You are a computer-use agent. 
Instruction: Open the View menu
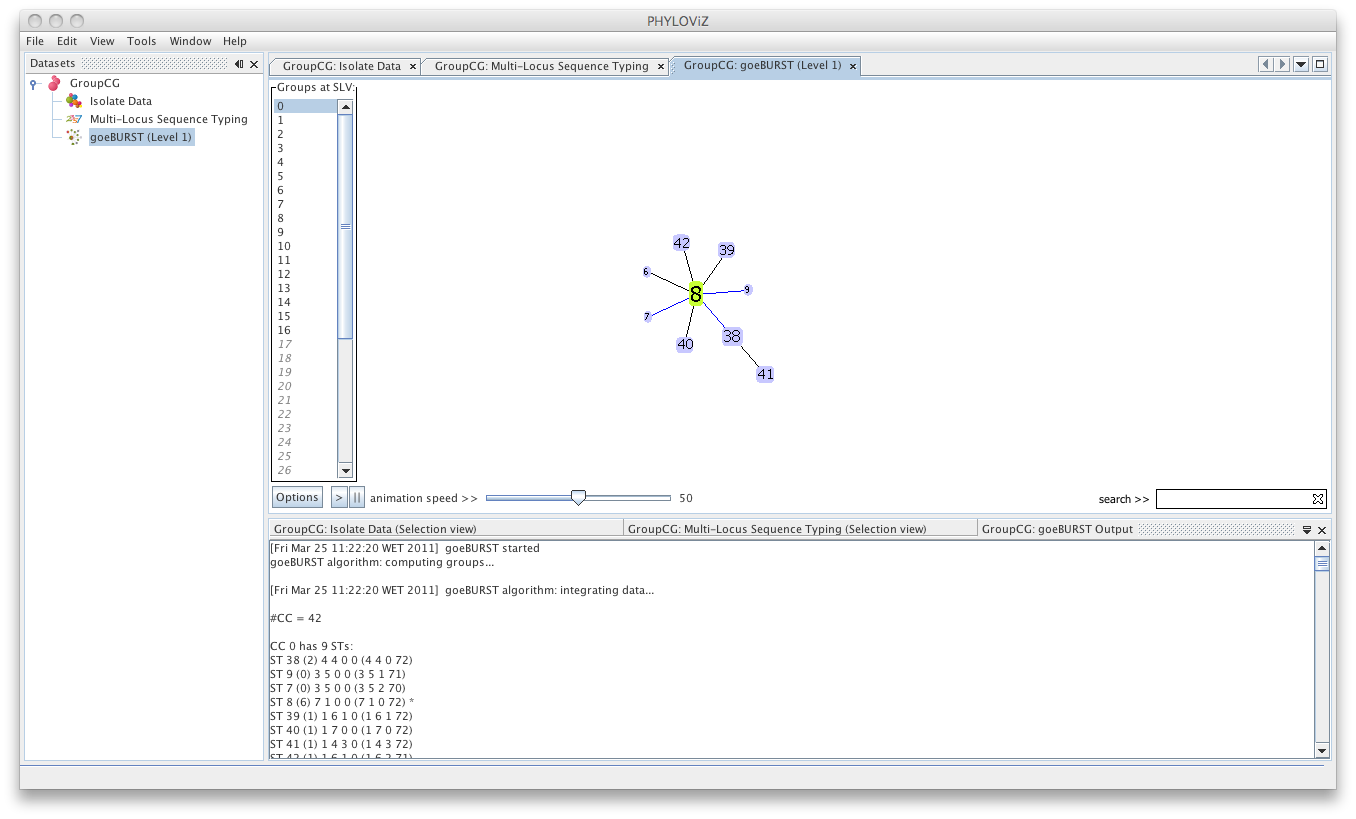pos(102,41)
